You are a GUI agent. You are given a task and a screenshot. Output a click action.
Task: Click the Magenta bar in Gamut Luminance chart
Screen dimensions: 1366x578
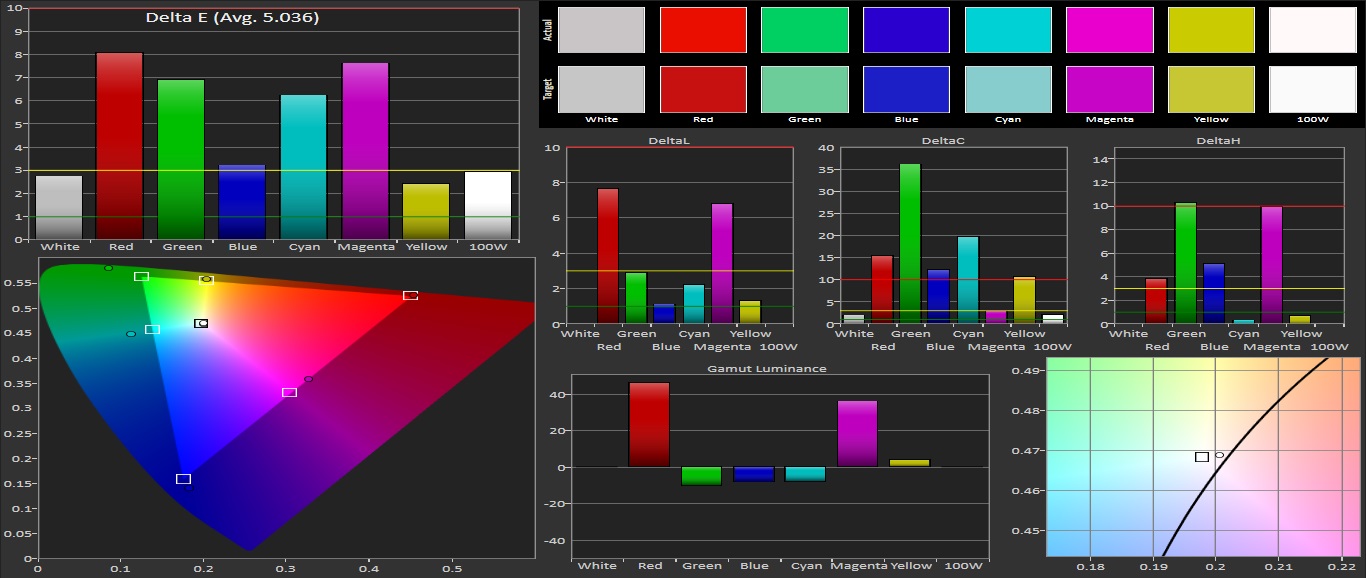click(857, 433)
